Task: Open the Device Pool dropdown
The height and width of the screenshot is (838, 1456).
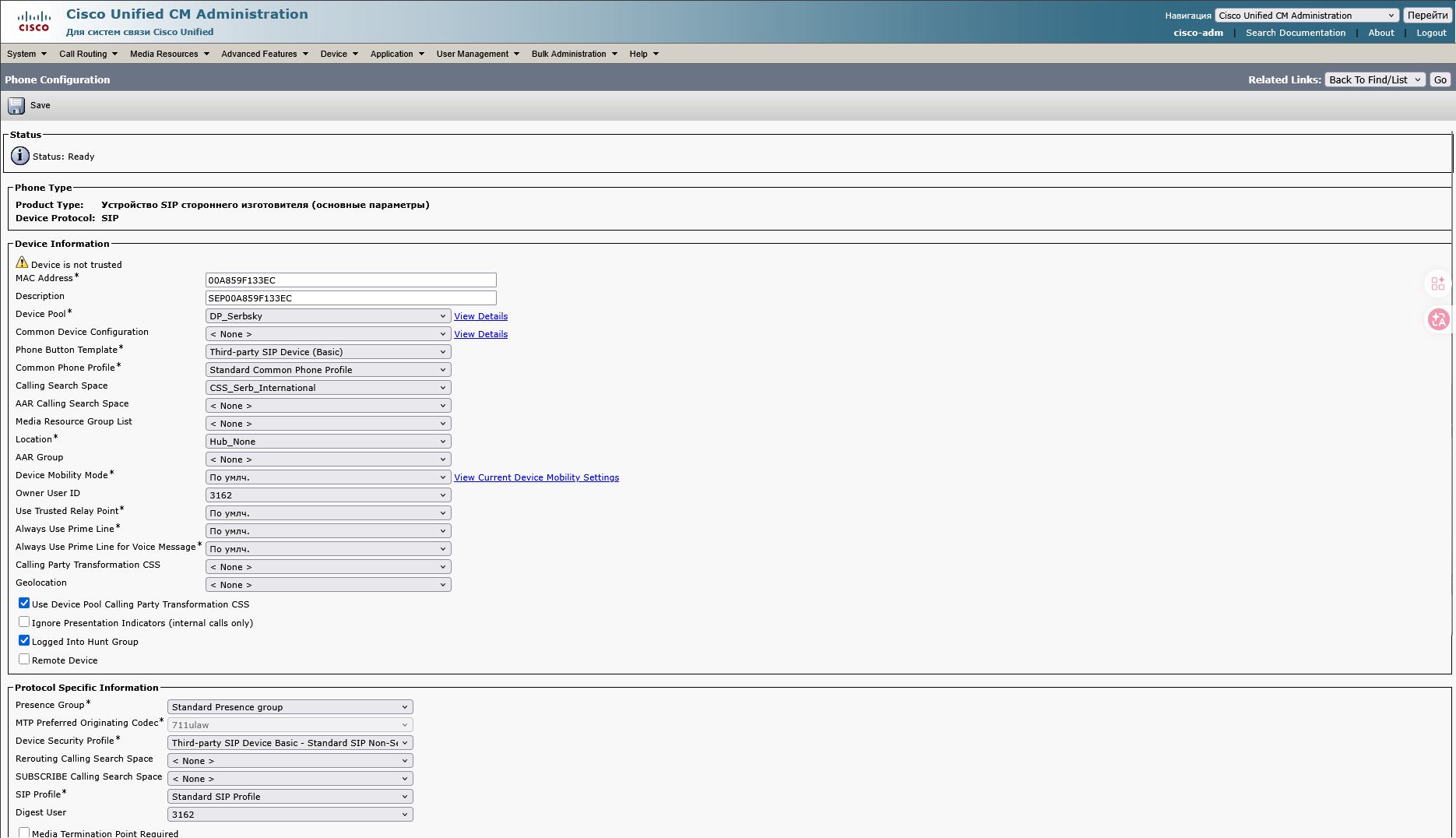Action: pyautogui.click(x=328, y=316)
